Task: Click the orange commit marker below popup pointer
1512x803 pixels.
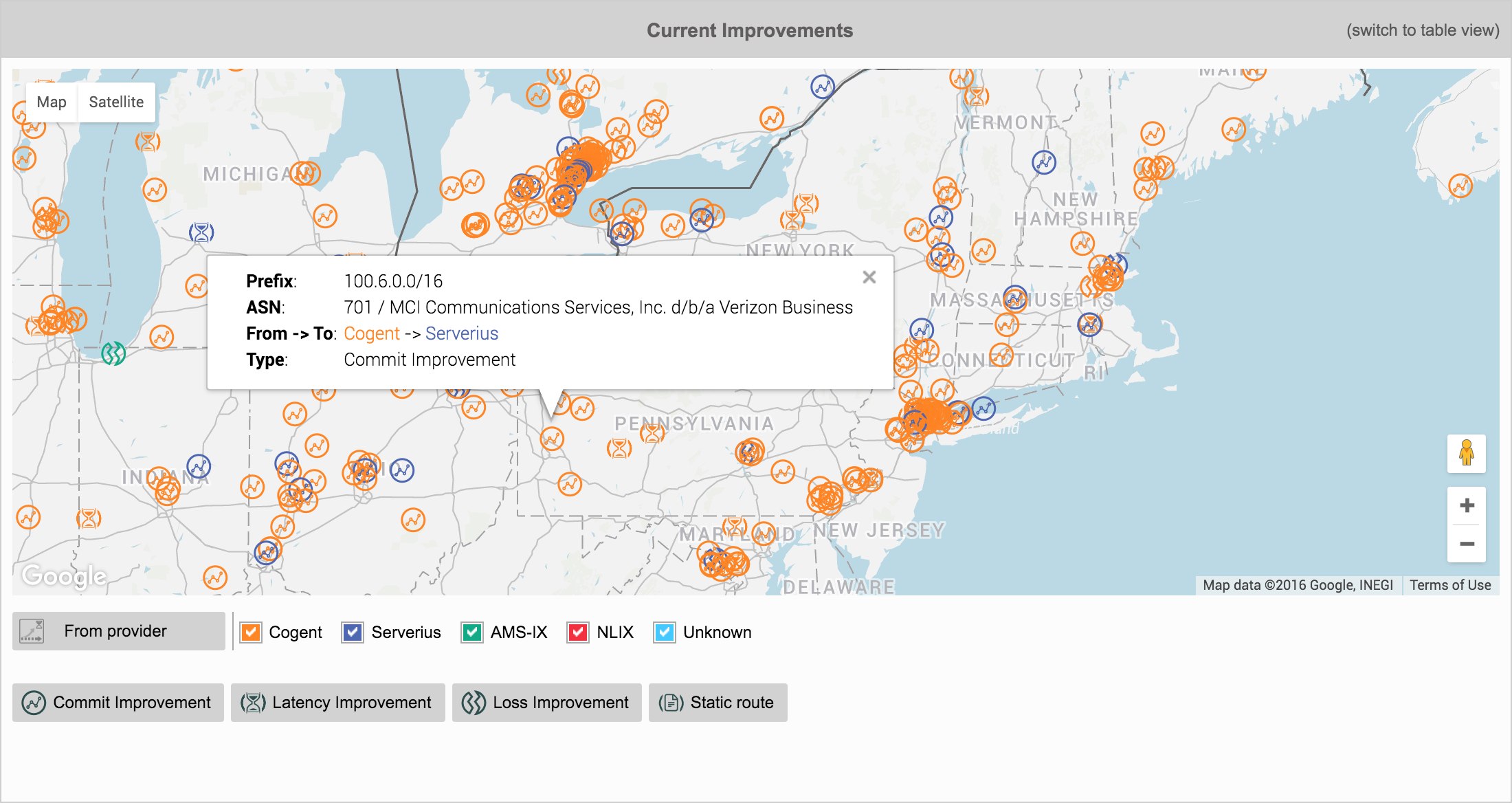Action: (552, 439)
